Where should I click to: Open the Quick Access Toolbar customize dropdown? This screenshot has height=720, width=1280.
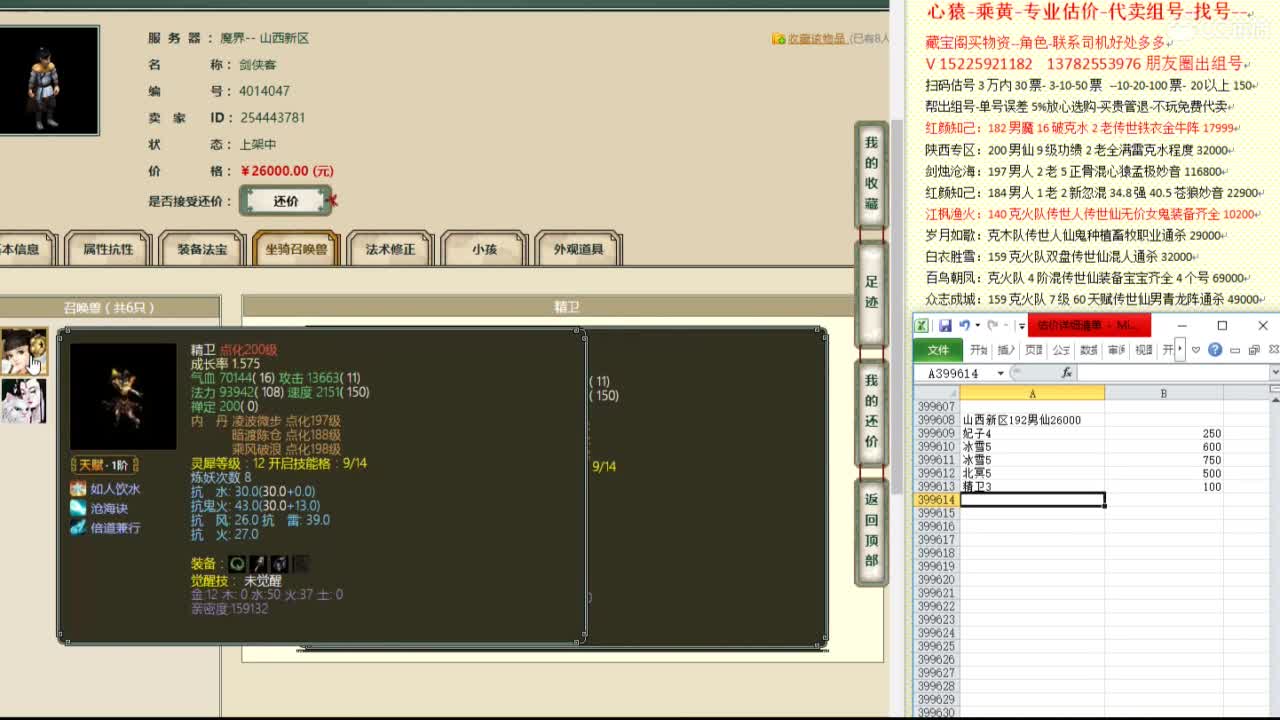(x=1020, y=325)
